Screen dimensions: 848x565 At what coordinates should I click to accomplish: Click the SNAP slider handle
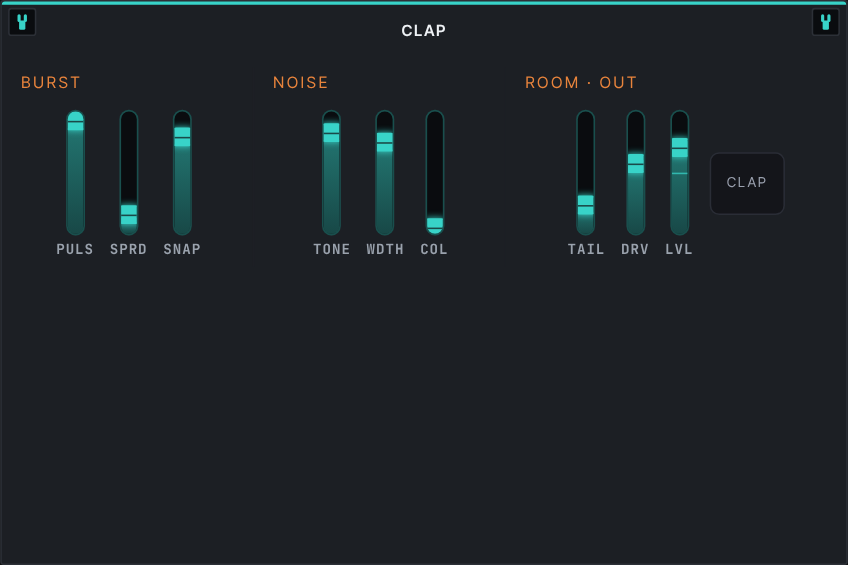[182, 137]
